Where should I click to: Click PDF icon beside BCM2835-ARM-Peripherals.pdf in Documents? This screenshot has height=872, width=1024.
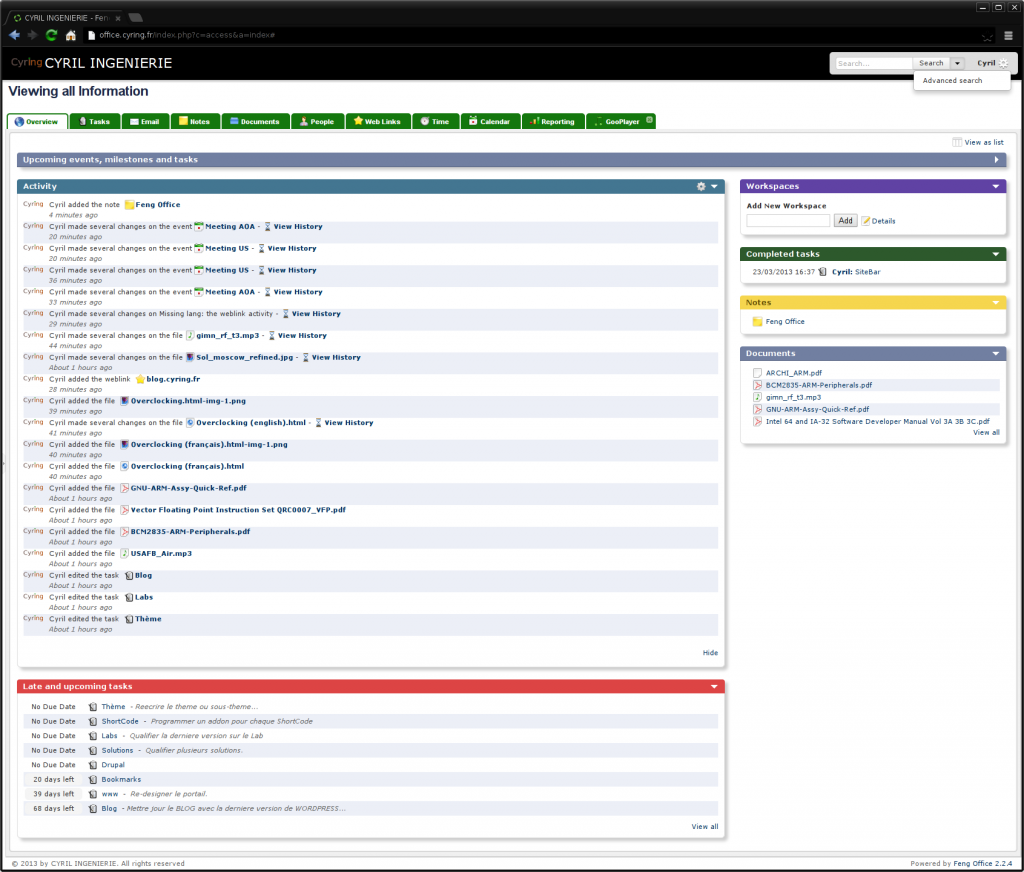758,385
